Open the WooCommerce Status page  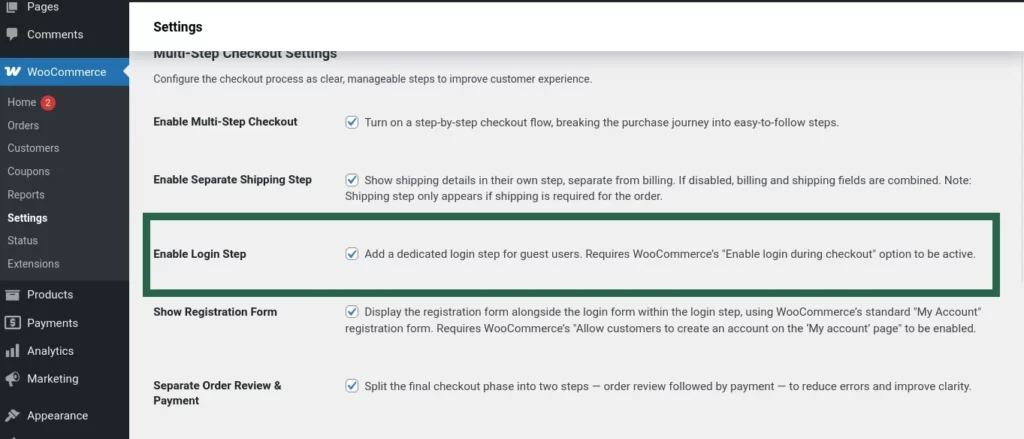click(x=22, y=241)
